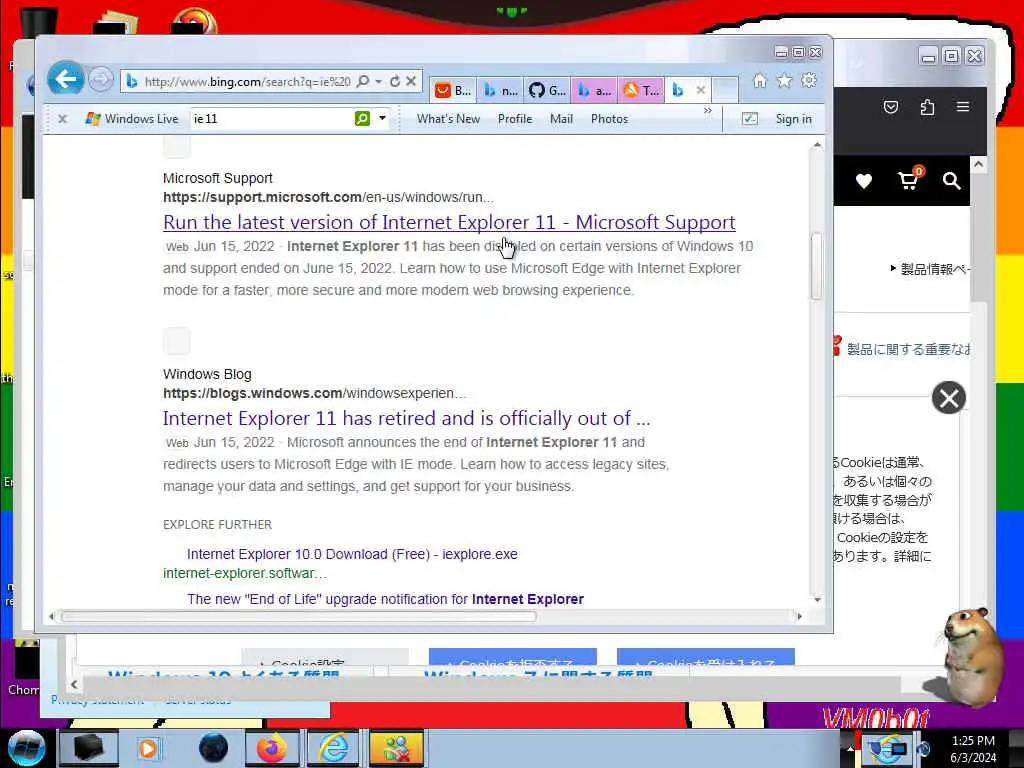Open 'Run the latest version of Internet Explorer 11' link
The image size is (1024, 768).
click(x=449, y=222)
